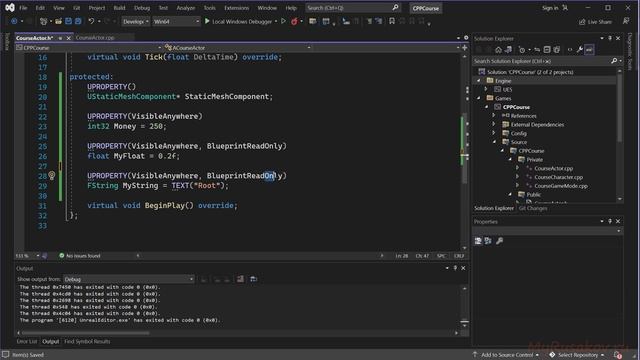Click Solution Explorer Home icon

tap(498, 50)
